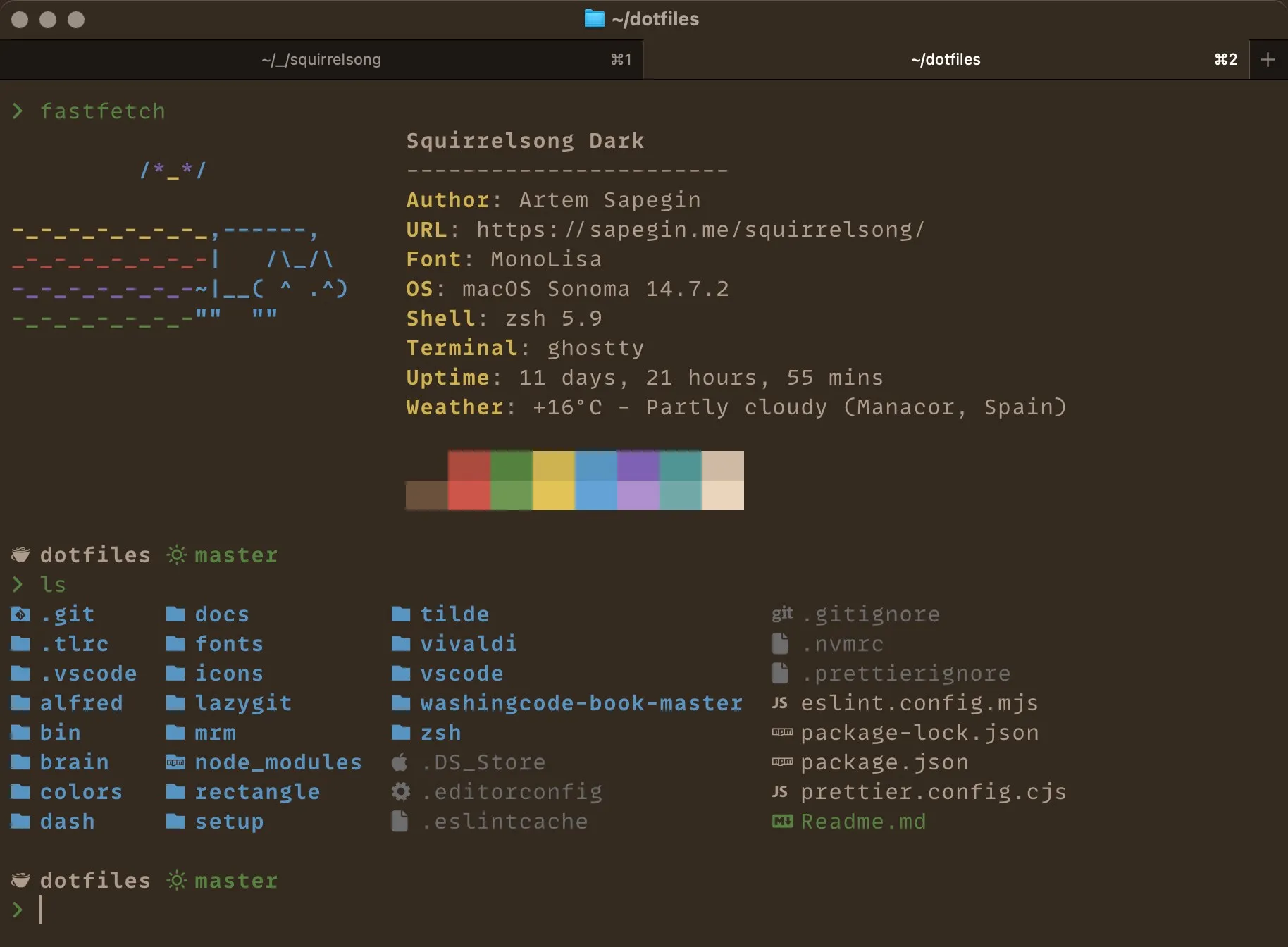Click the Weather line for Manacor

(736, 407)
